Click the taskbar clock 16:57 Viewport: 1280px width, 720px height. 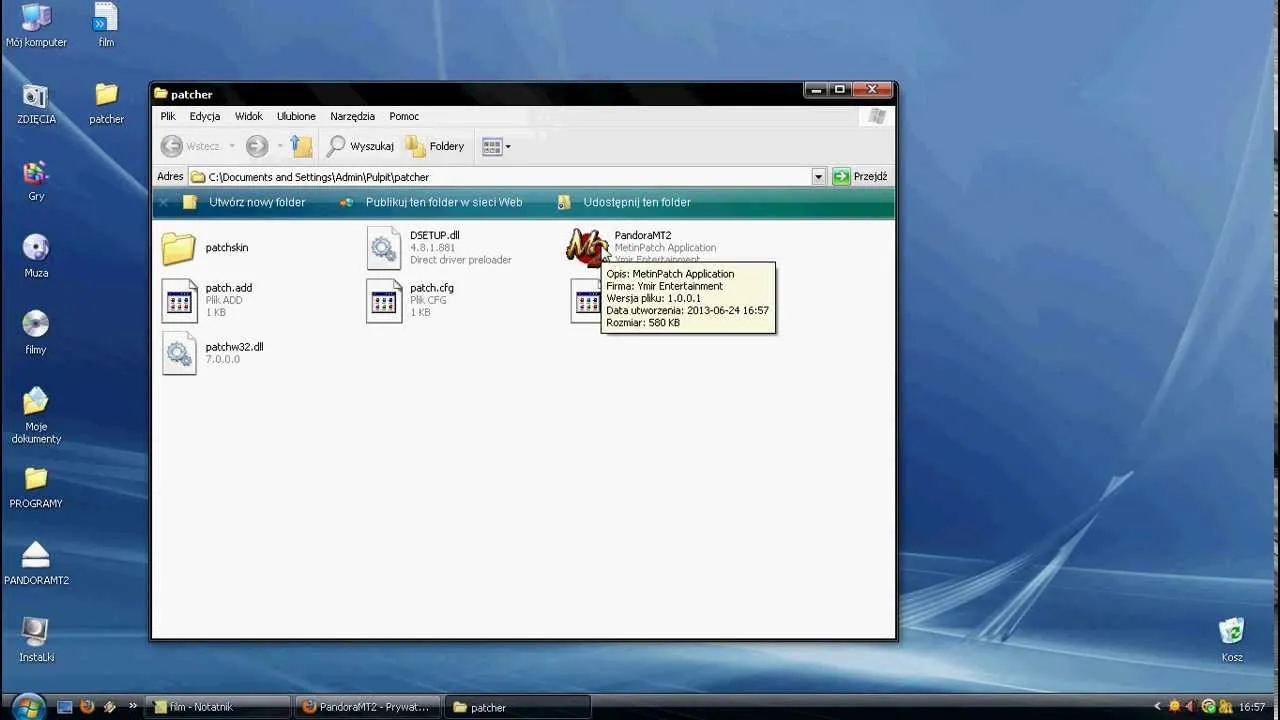pyautogui.click(x=1252, y=707)
